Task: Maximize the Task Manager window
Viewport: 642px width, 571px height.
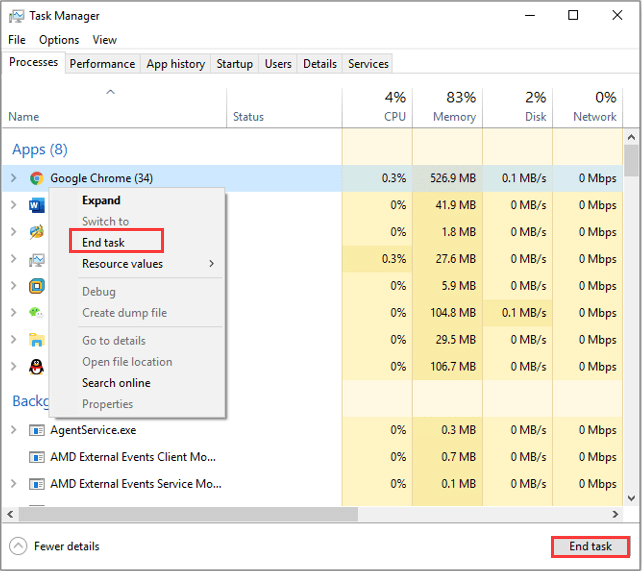Action: point(573,16)
